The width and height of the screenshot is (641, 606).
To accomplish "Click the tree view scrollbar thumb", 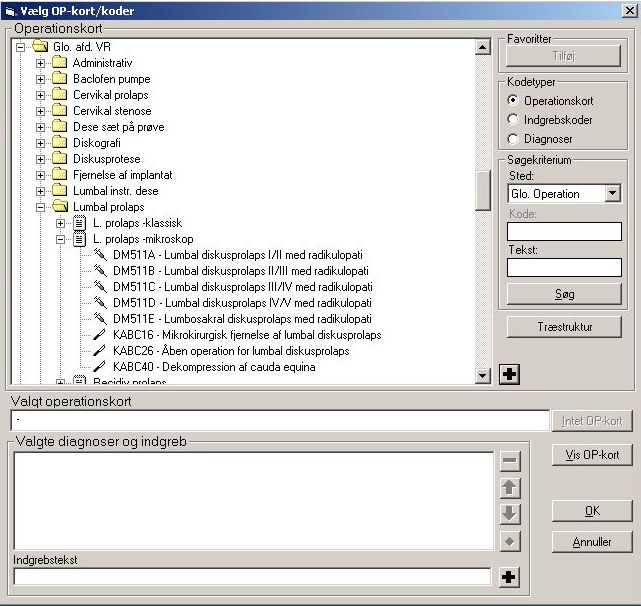I will pos(483,190).
